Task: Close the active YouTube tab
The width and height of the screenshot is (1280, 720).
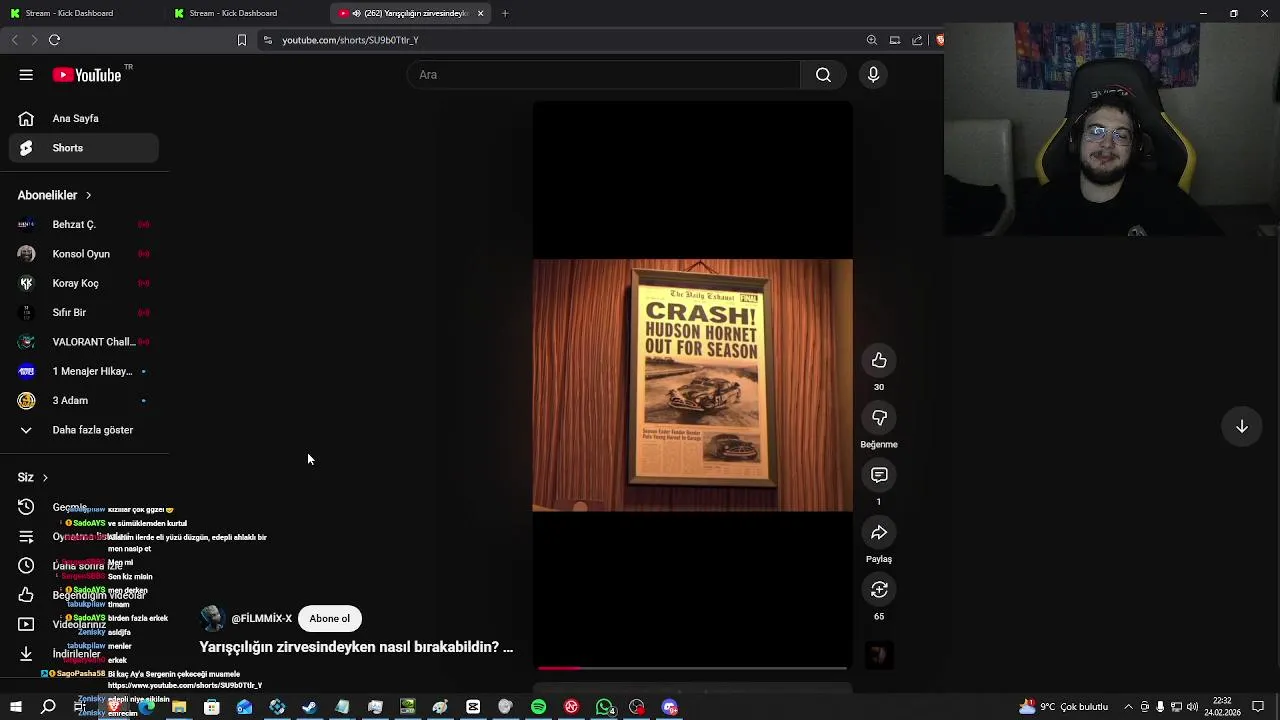Action: tap(480, 13)
